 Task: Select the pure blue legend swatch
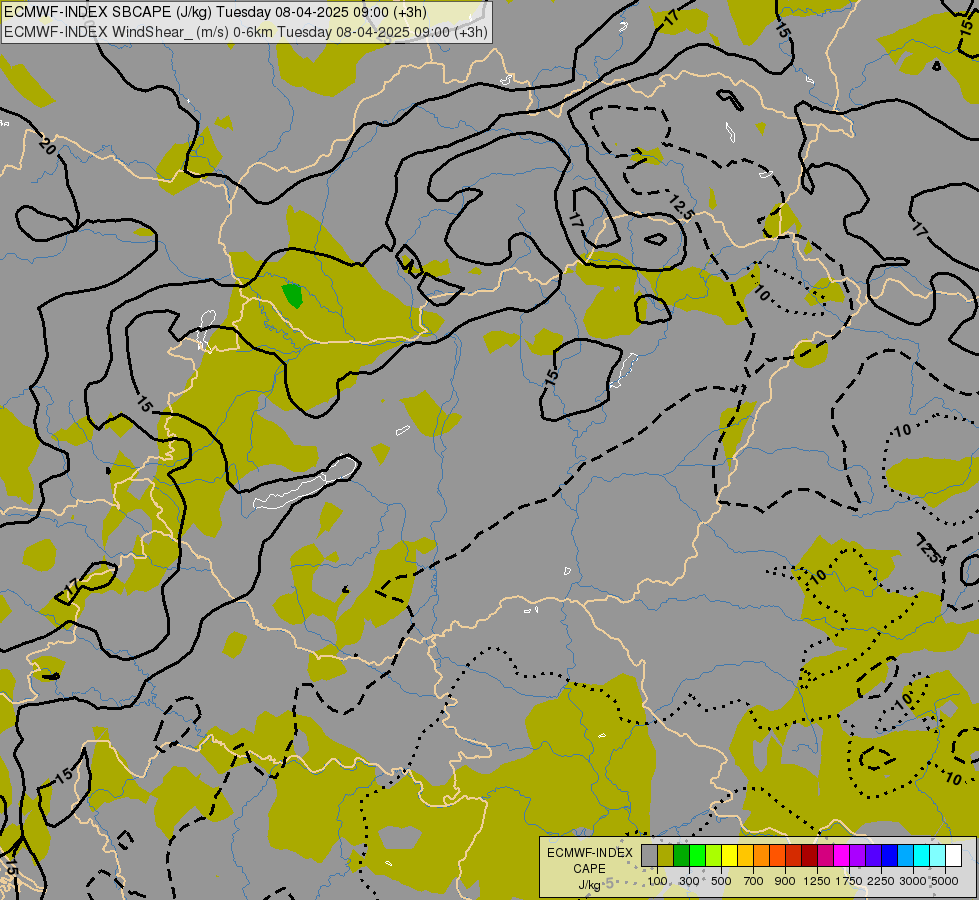(x=889, y=856)
